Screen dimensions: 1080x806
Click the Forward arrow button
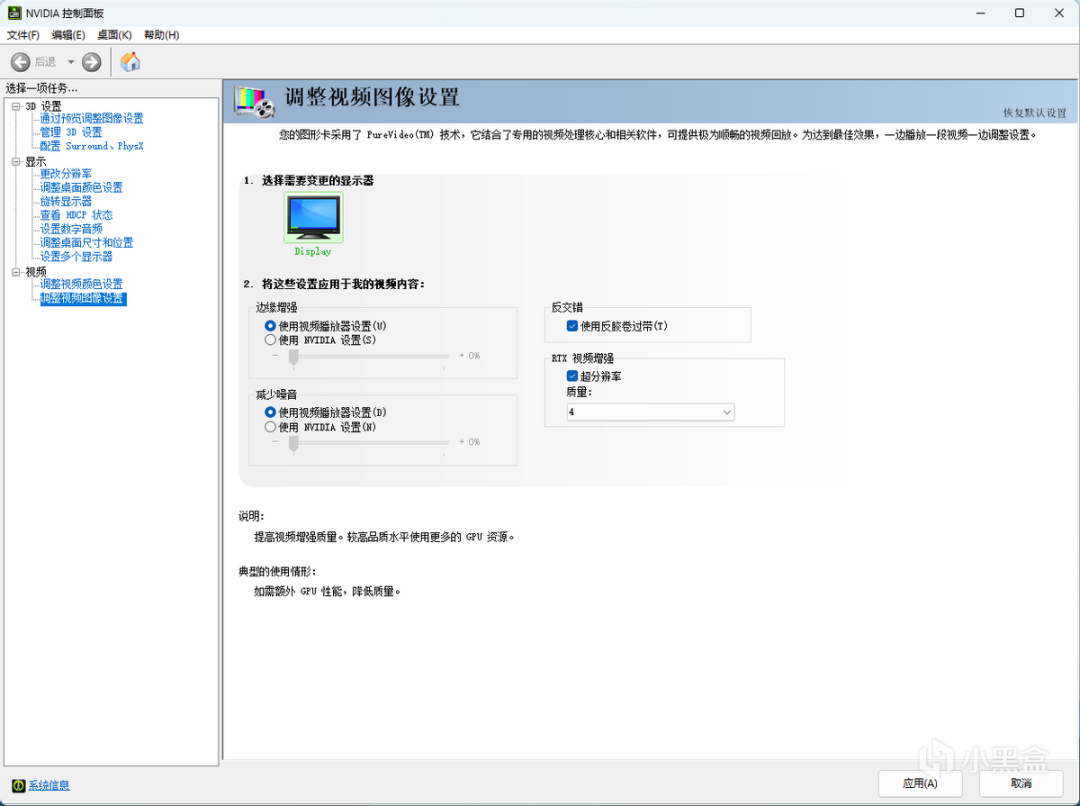[92, 62]
